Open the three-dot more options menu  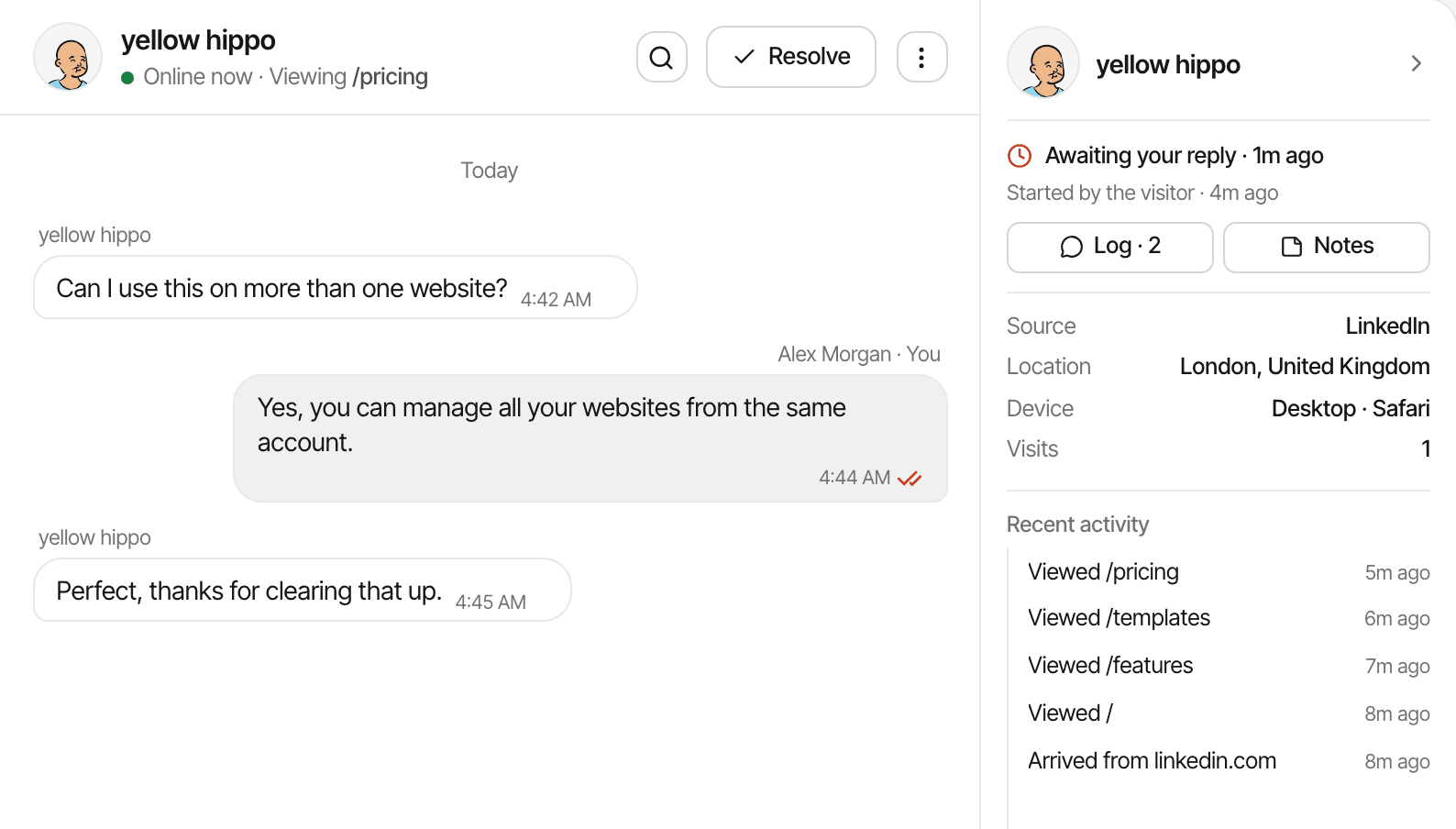coord(921,57)
